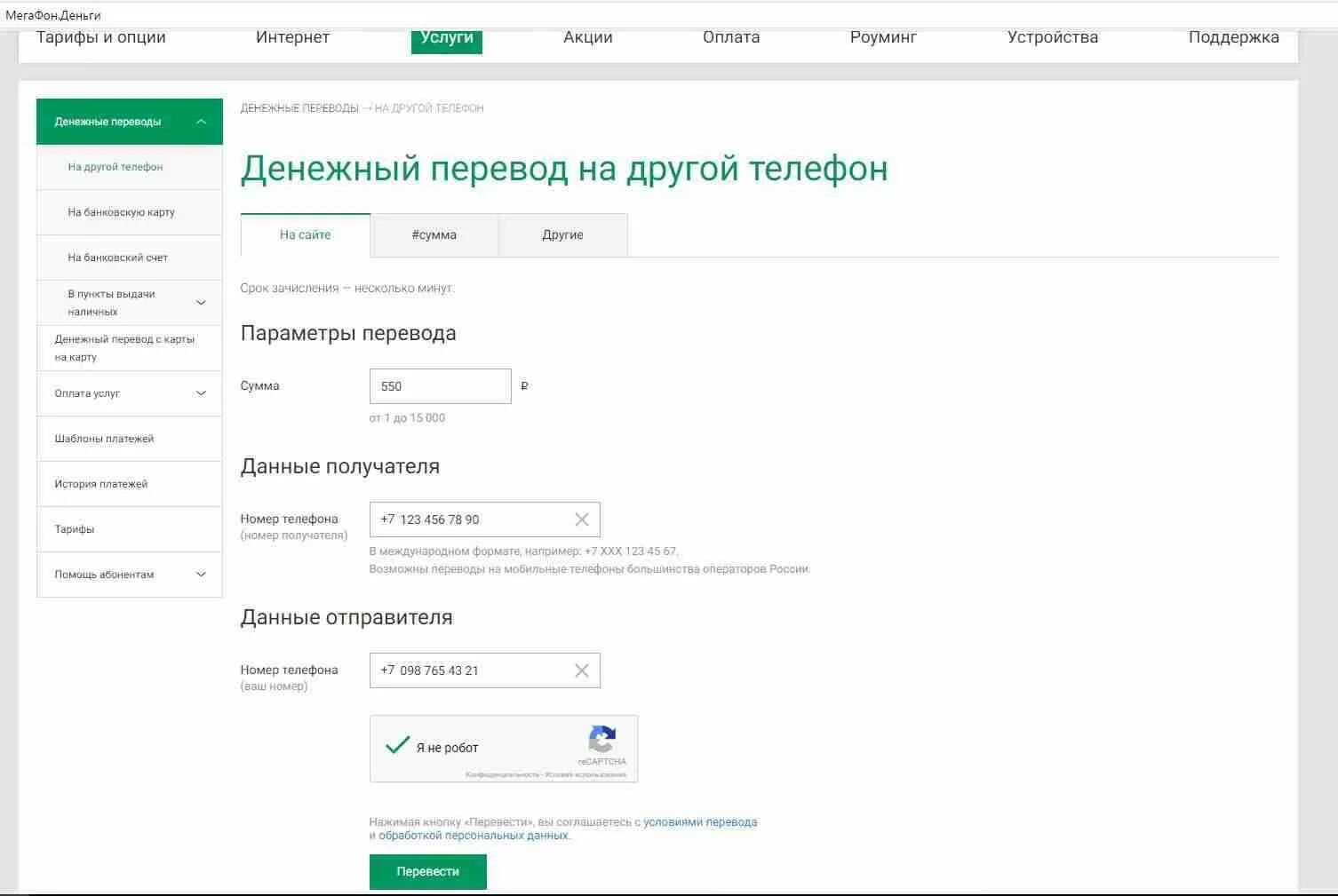
Task: Open the 'Поддержка' navigation item
Action: [x=1234, y=37]
